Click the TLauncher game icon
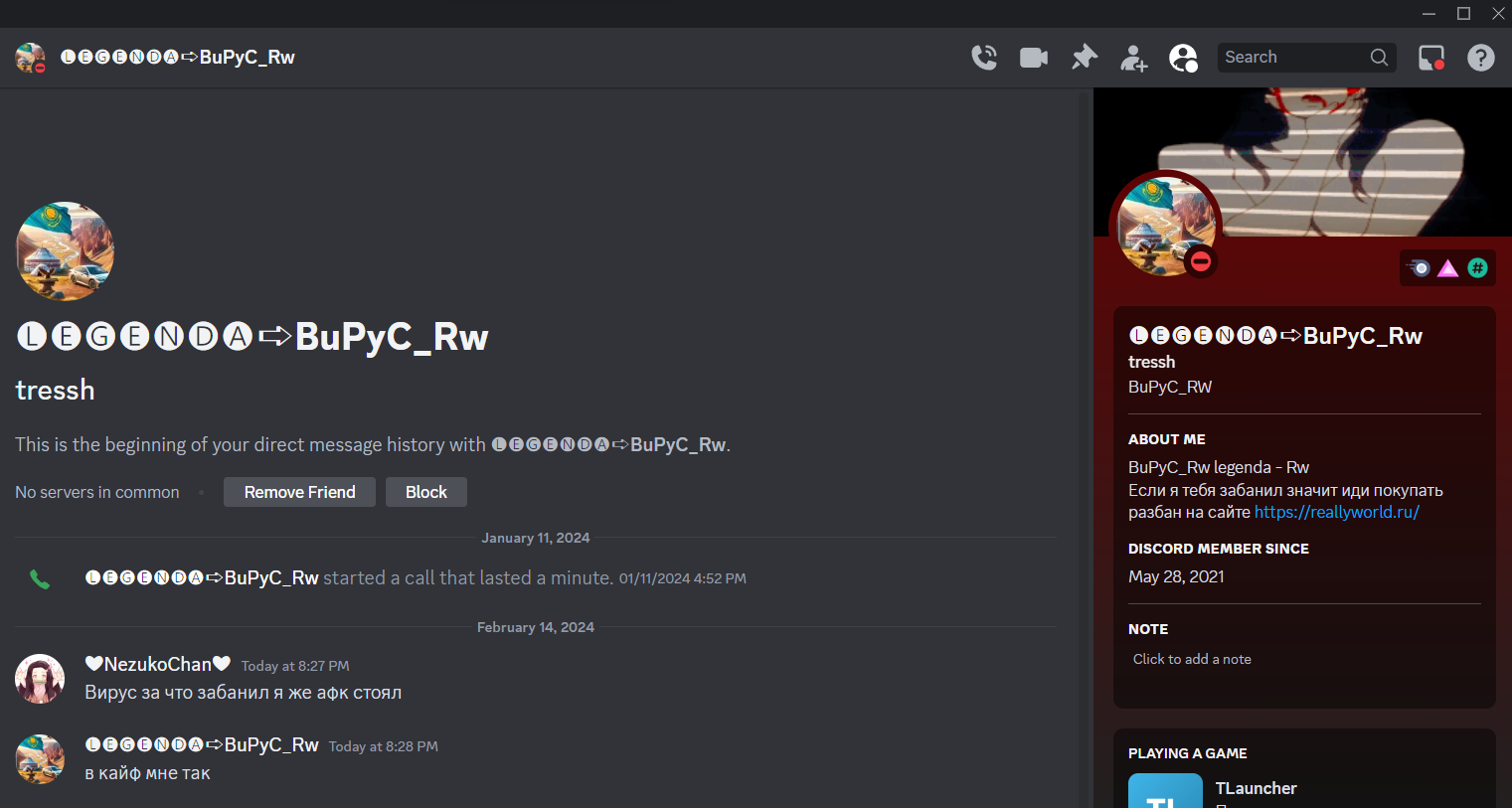Screen dimensions: 1512x808 (1165, 791)
